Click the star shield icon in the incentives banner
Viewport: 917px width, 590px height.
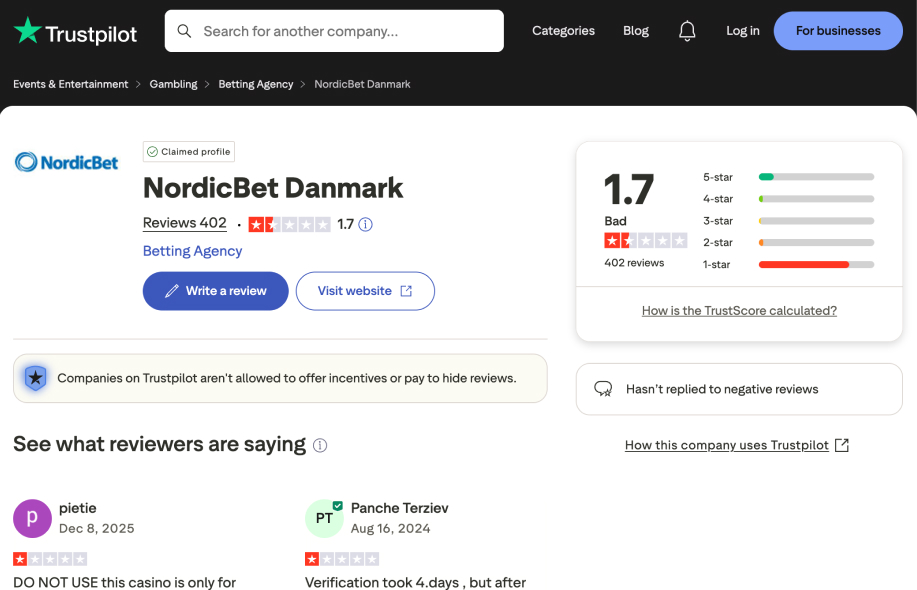pos(35,378)
